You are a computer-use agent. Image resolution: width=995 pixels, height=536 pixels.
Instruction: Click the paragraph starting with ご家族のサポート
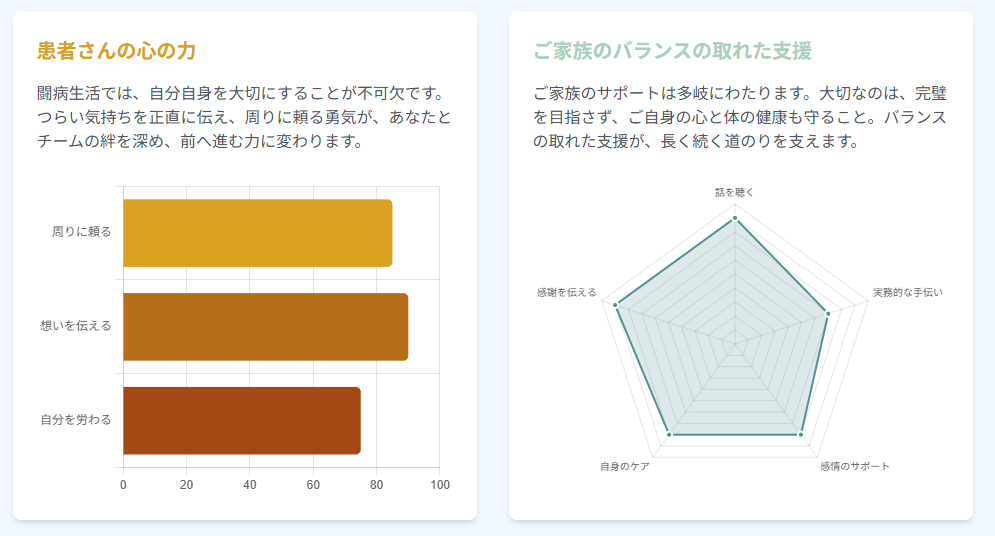(x=740, y=117)
